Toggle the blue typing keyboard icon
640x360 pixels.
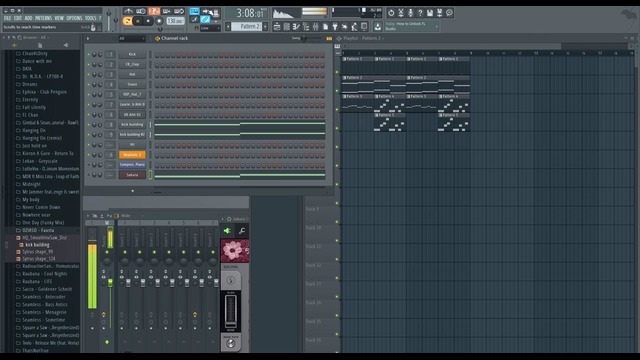(195, 11)
